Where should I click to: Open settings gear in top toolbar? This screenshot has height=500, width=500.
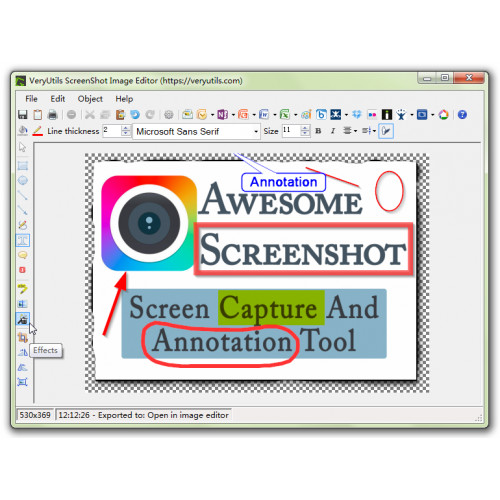pos(169,115)
